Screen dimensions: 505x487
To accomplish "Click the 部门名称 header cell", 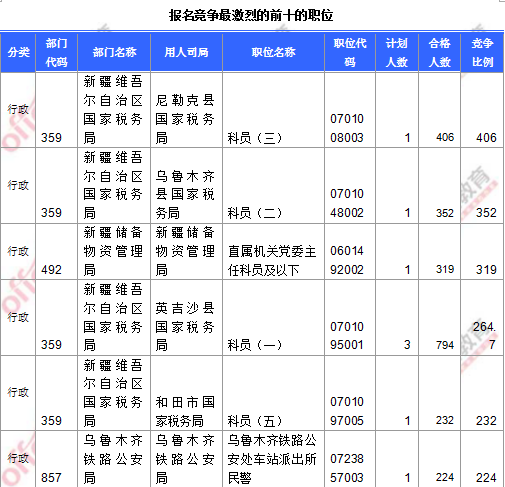I will [x=114, y=52].
